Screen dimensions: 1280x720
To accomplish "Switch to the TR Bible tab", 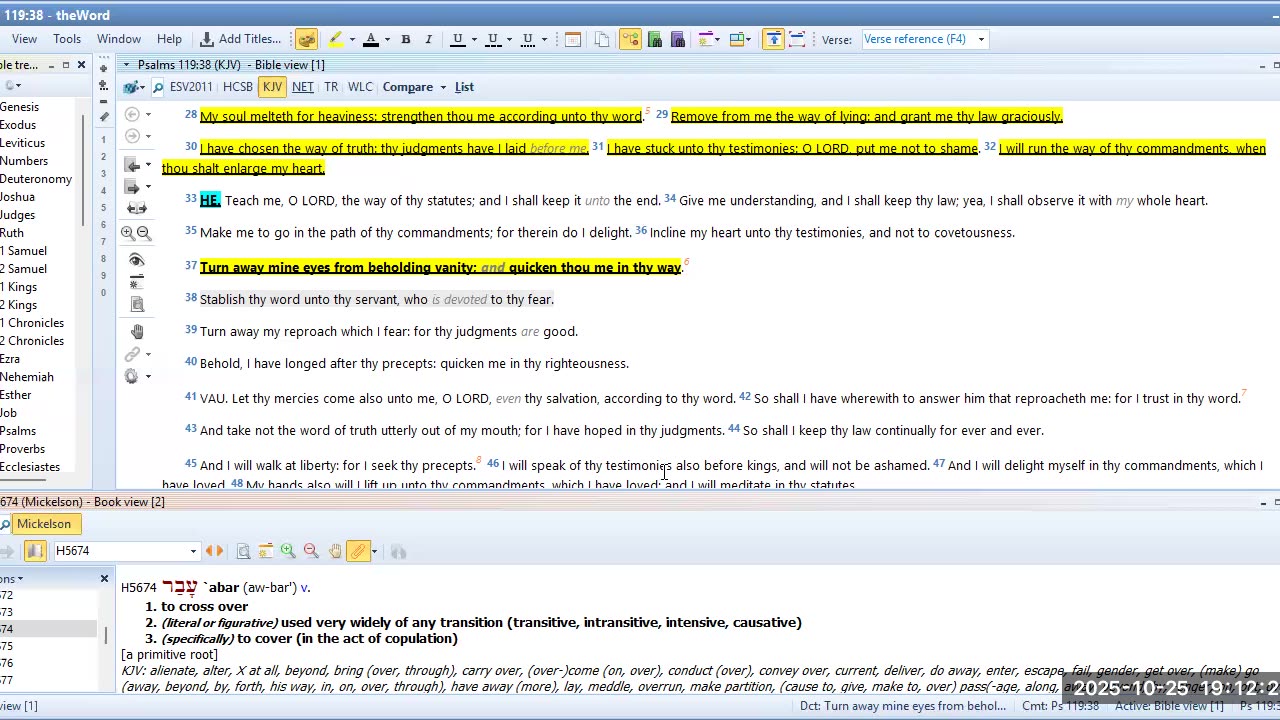I will (x=331, y=87).
